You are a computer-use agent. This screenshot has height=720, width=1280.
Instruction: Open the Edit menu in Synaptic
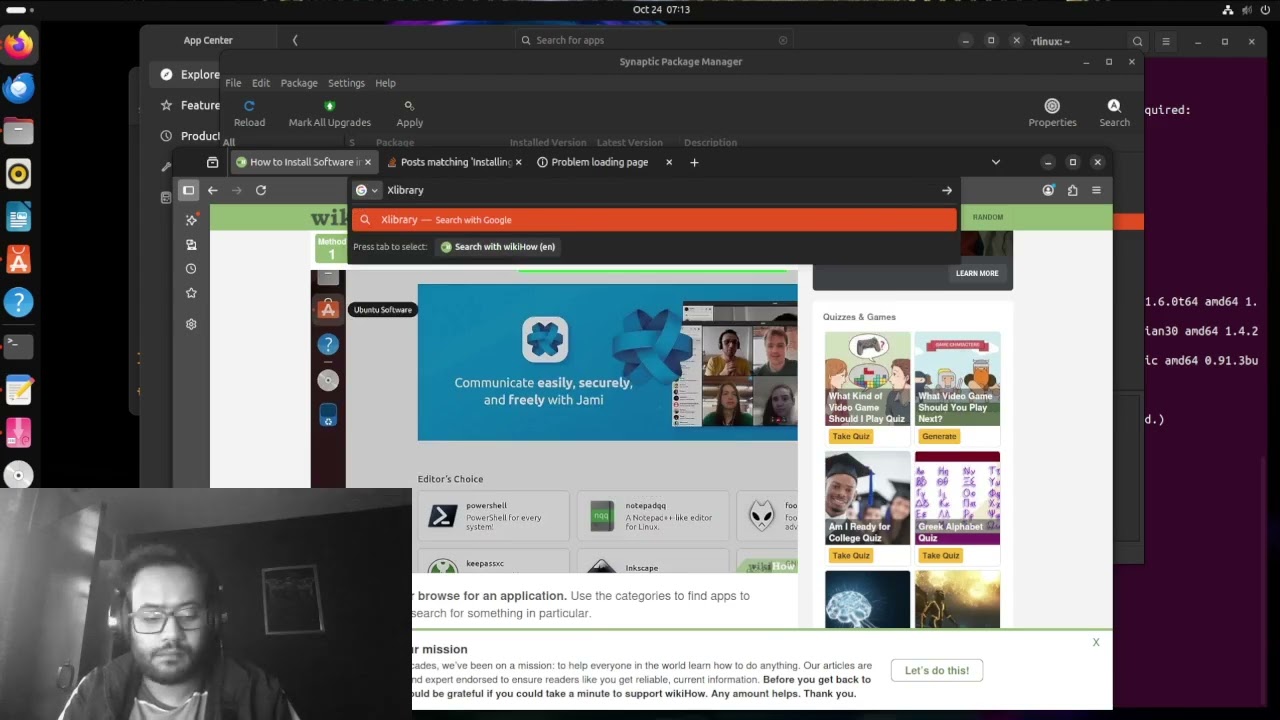261,83
